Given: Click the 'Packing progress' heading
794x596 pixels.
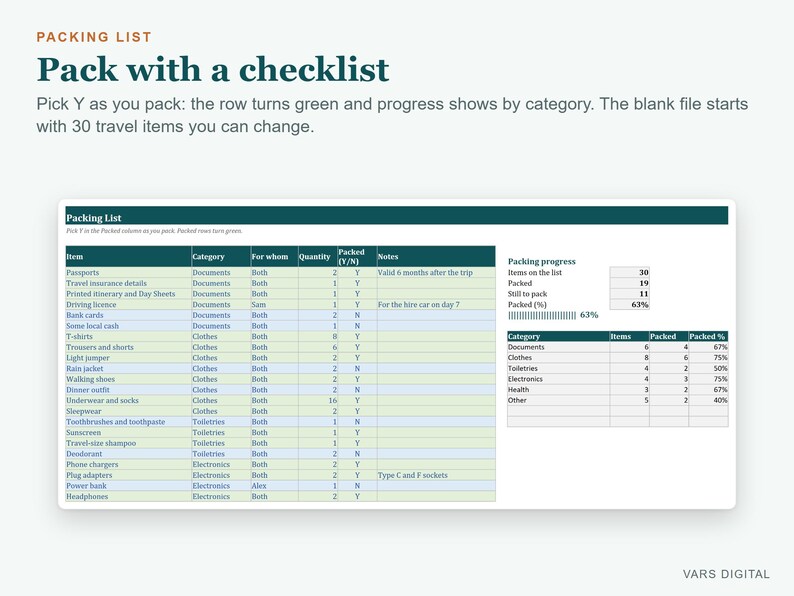Looking at the screenshot, I should (542, 261).
